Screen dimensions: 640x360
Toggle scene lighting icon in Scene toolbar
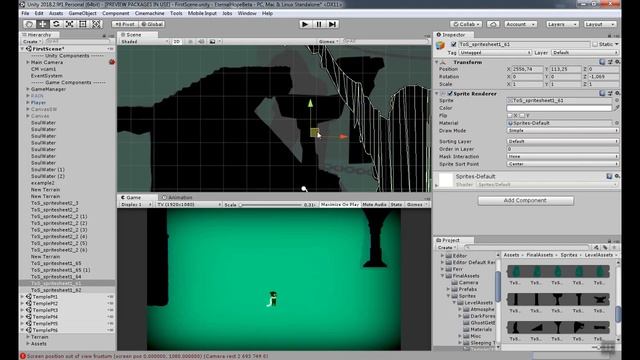pyautogui.click(x=190, y=42)
